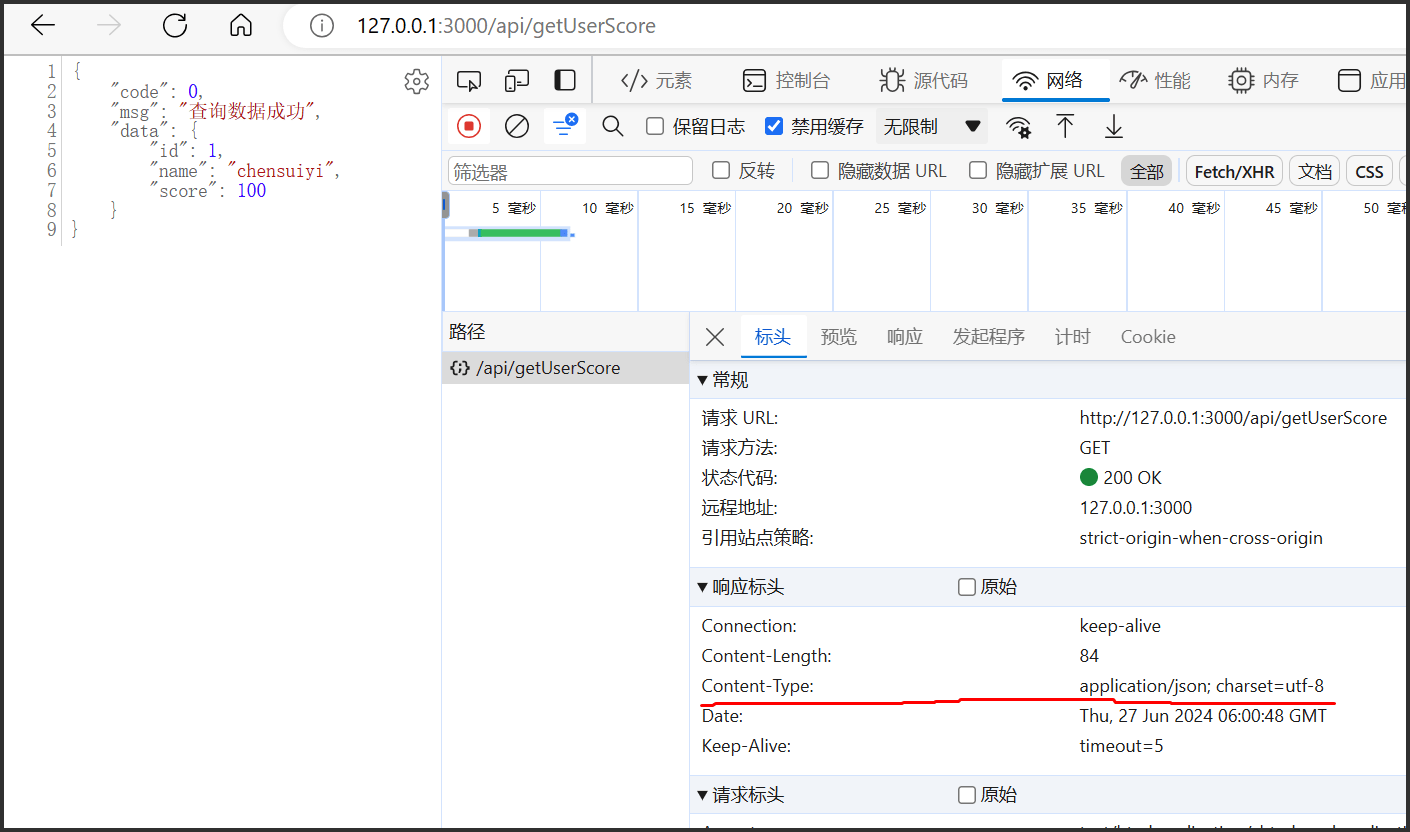1410x832 pixels.
Task: Uncheck the 禁用缓存 checkbox
Action: pyautogui.click(x=774, y=126)
